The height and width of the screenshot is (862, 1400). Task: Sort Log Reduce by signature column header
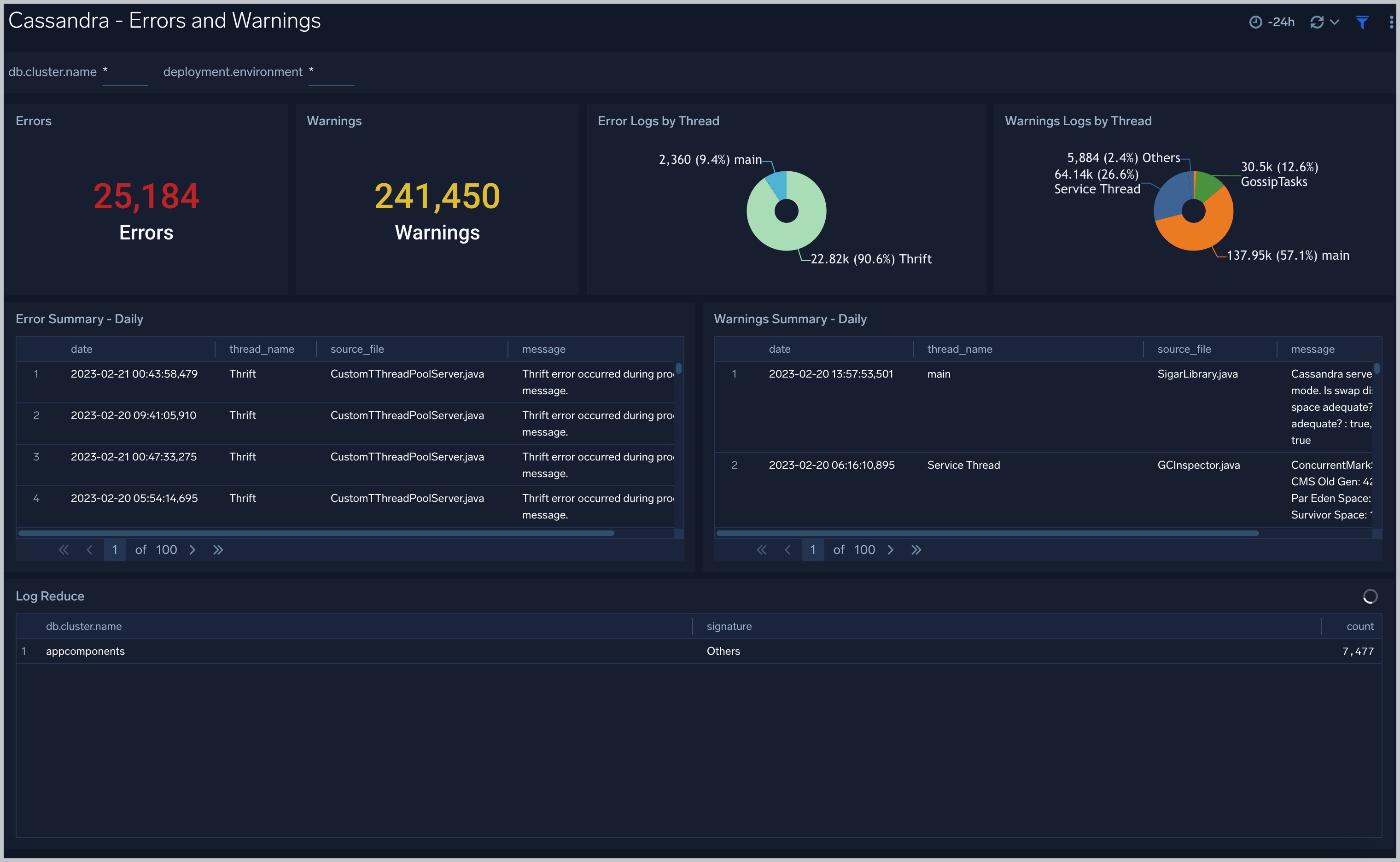(x=729, y=626)
